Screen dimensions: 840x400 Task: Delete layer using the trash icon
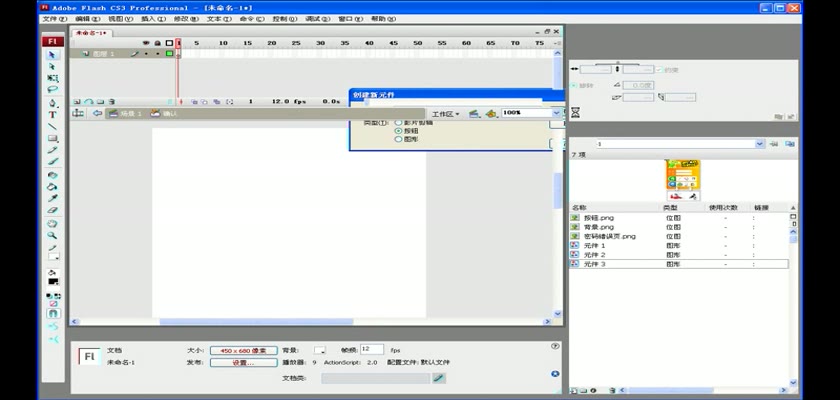112,101
